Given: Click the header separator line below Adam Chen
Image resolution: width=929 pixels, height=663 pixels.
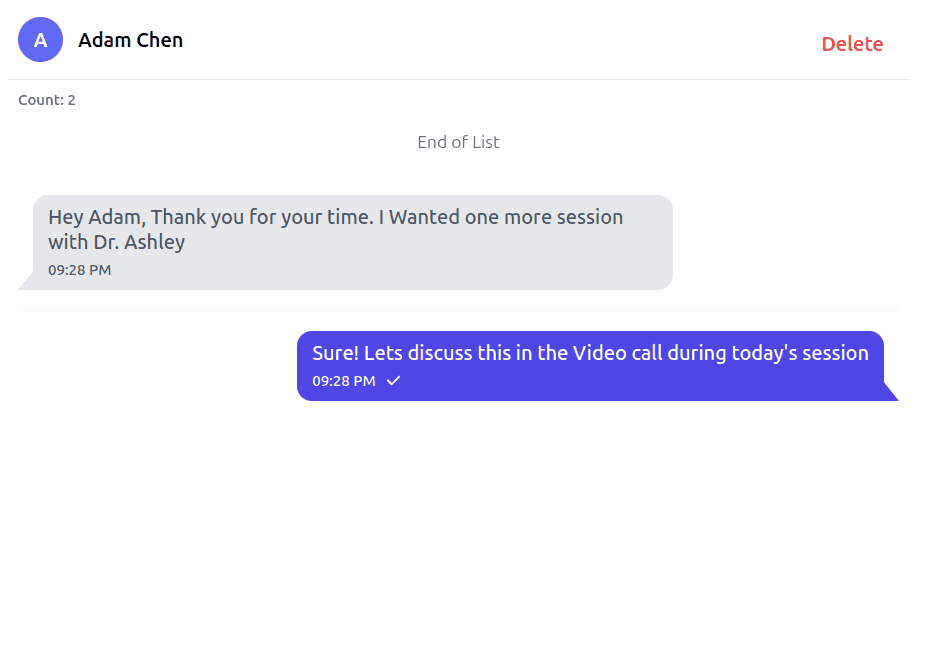Looking at the screenshot, I should [x=459, y=79].
